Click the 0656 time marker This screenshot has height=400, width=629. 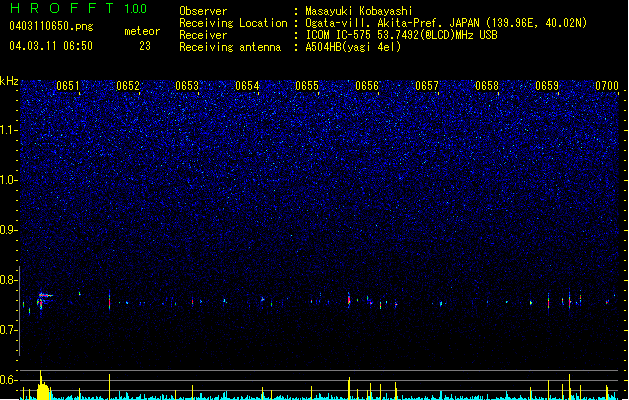[367, 86]
